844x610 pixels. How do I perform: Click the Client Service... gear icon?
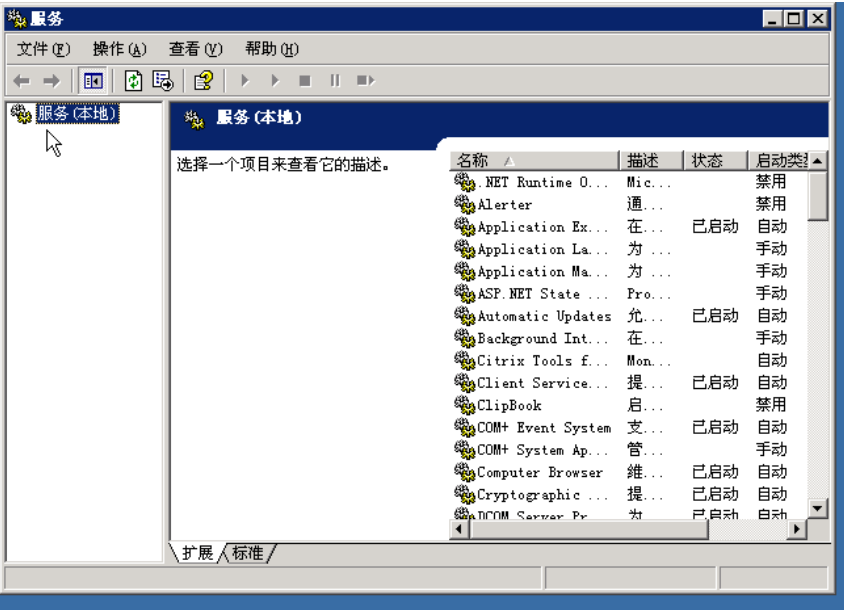point(465,383)
